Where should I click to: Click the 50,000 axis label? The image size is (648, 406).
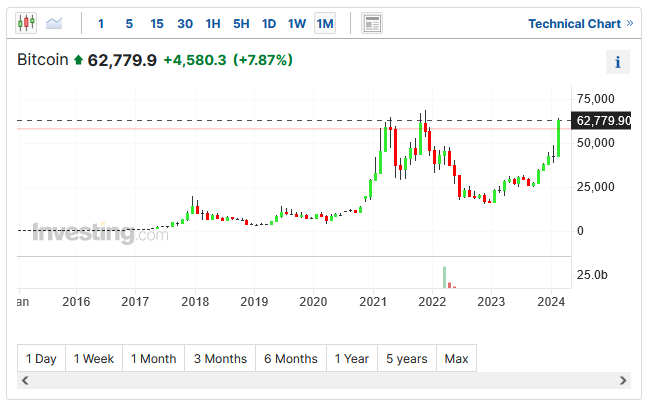596,143
